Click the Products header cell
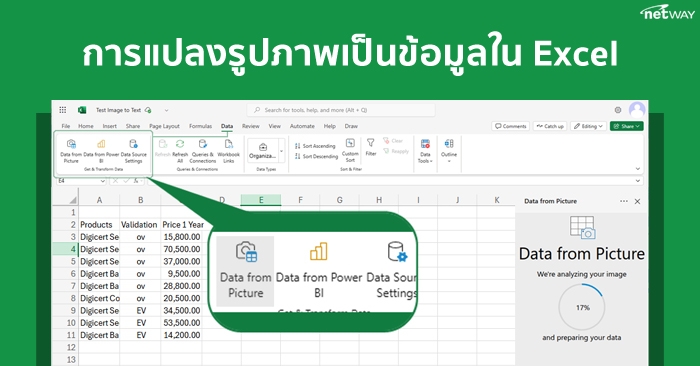 tap(99, 225)
